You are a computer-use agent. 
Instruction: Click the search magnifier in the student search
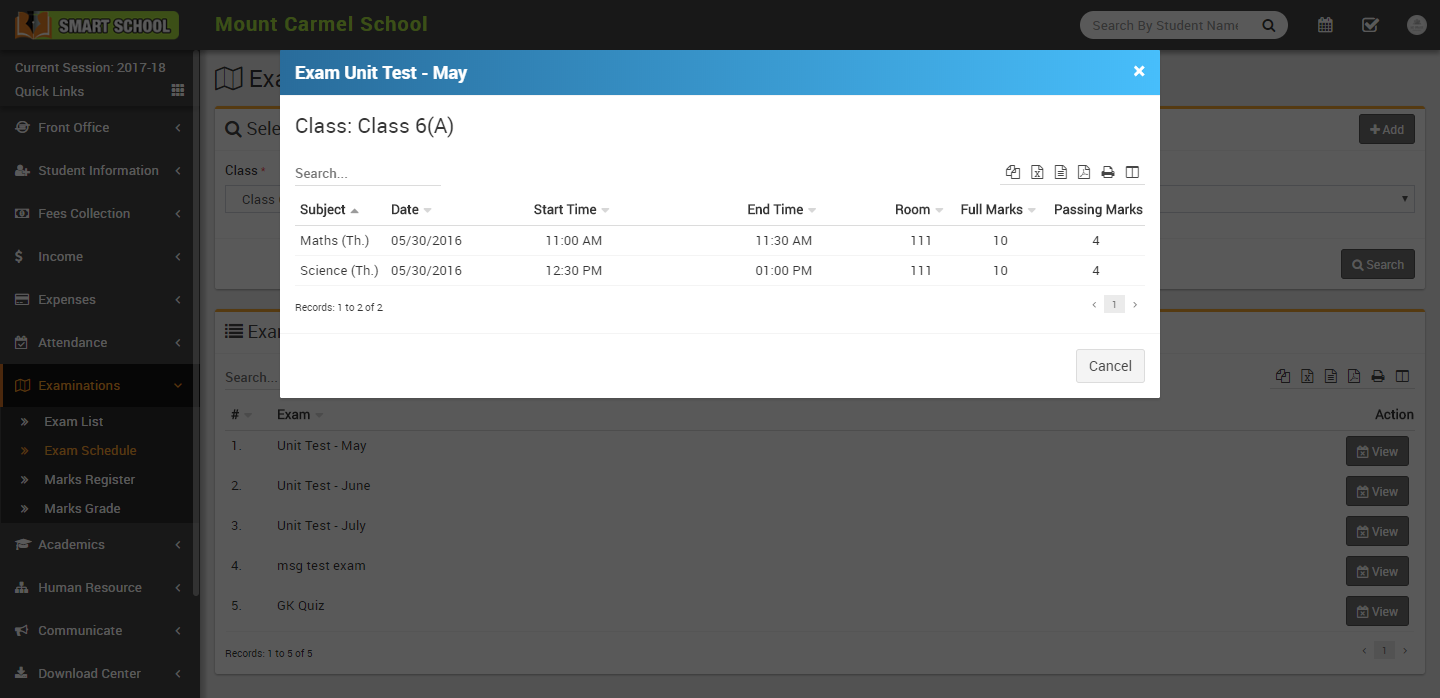(1268, 25)
